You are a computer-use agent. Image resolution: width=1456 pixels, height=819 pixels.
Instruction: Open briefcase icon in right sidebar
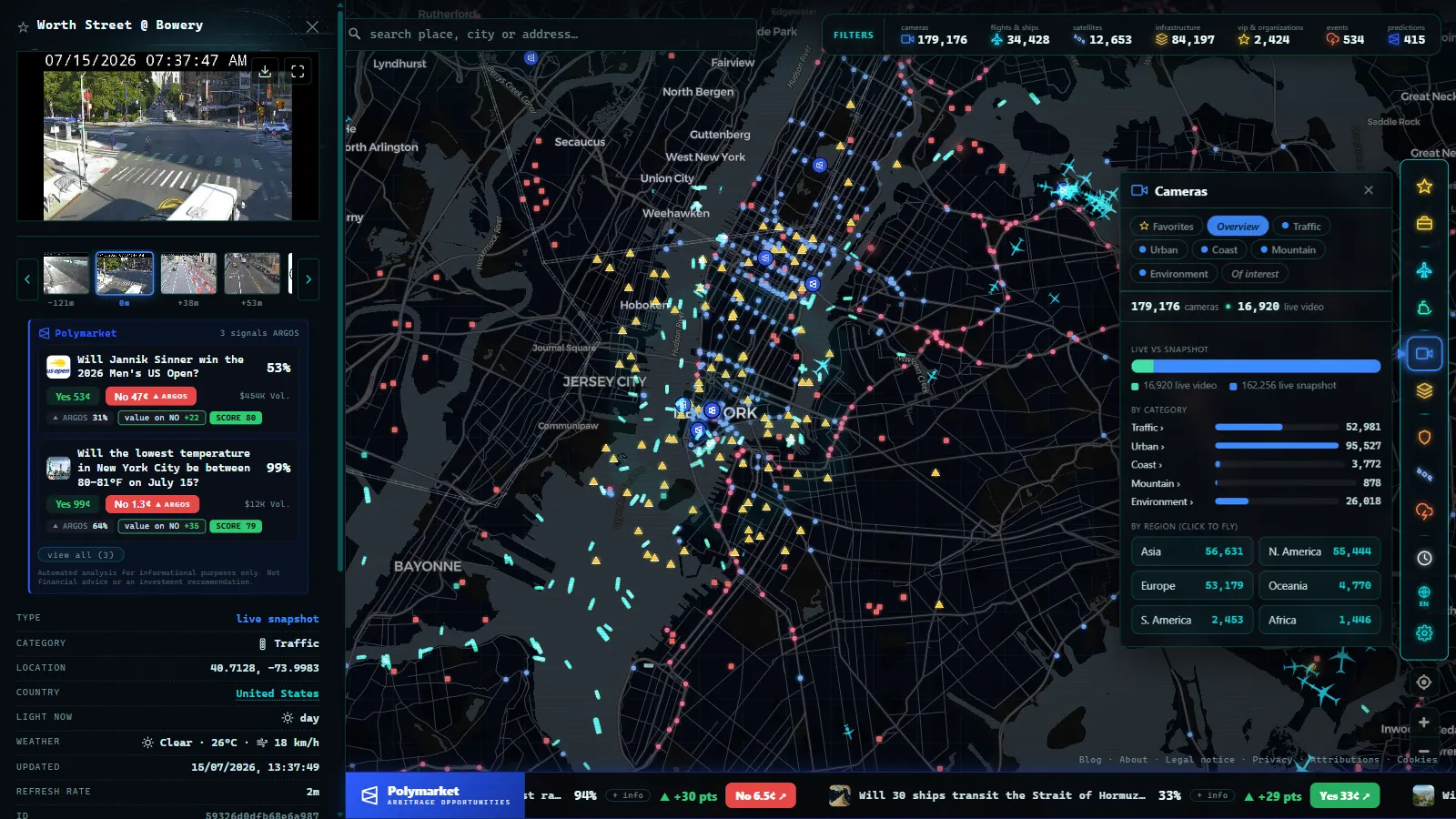coord(1424,223)
